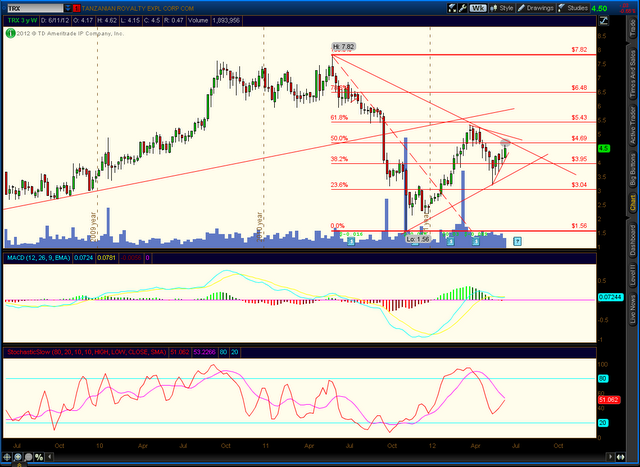Click the 23.6% retracement label
This screenshot has height=467, width=640.
coord(339,185)
